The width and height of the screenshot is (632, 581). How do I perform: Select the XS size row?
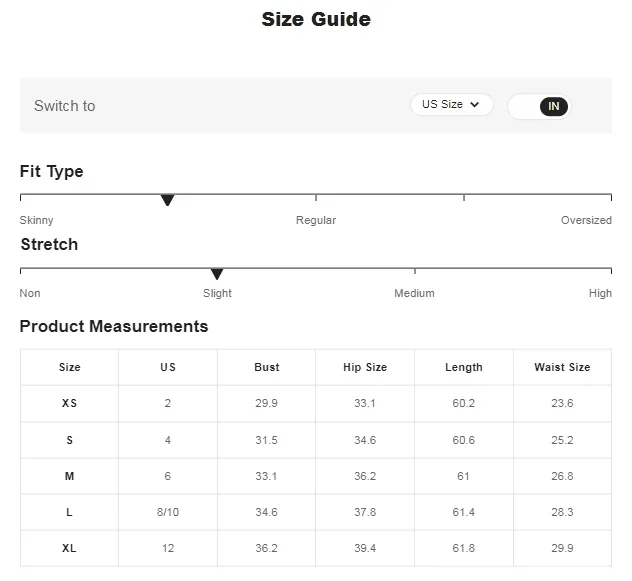(x=69, y=403)
